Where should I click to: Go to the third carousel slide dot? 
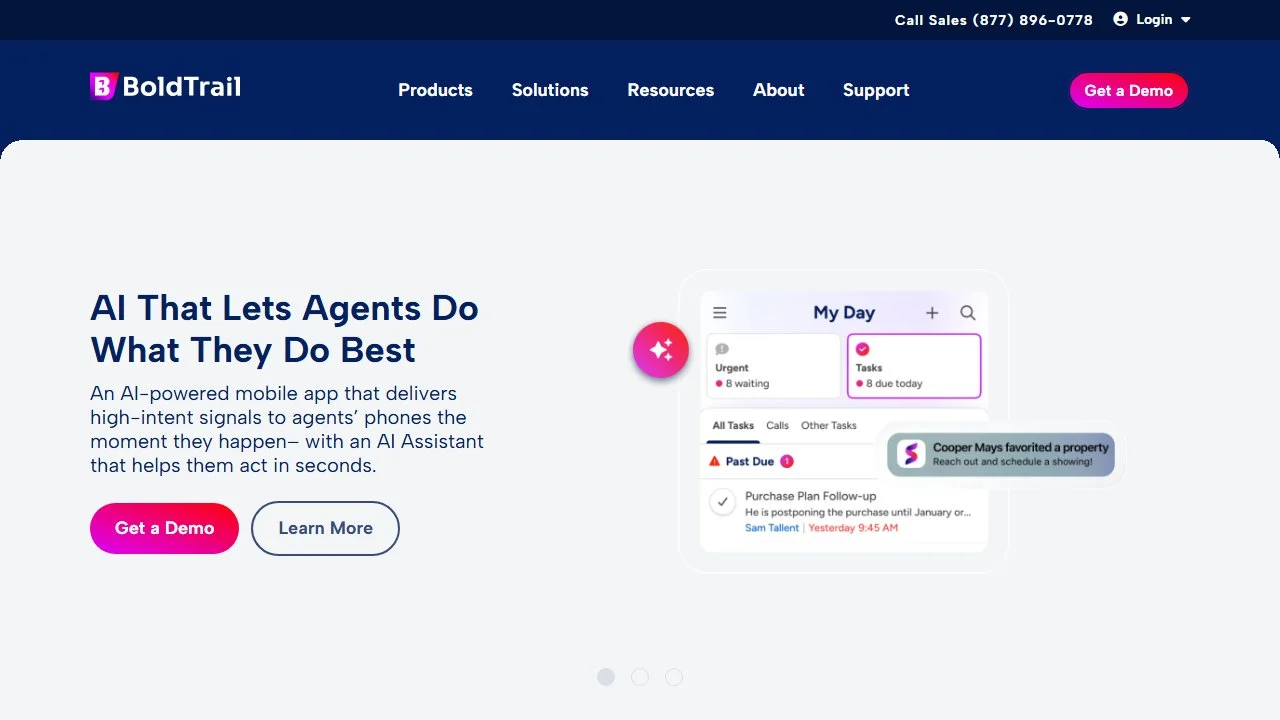pyautogui.click(x=674, y=677)
